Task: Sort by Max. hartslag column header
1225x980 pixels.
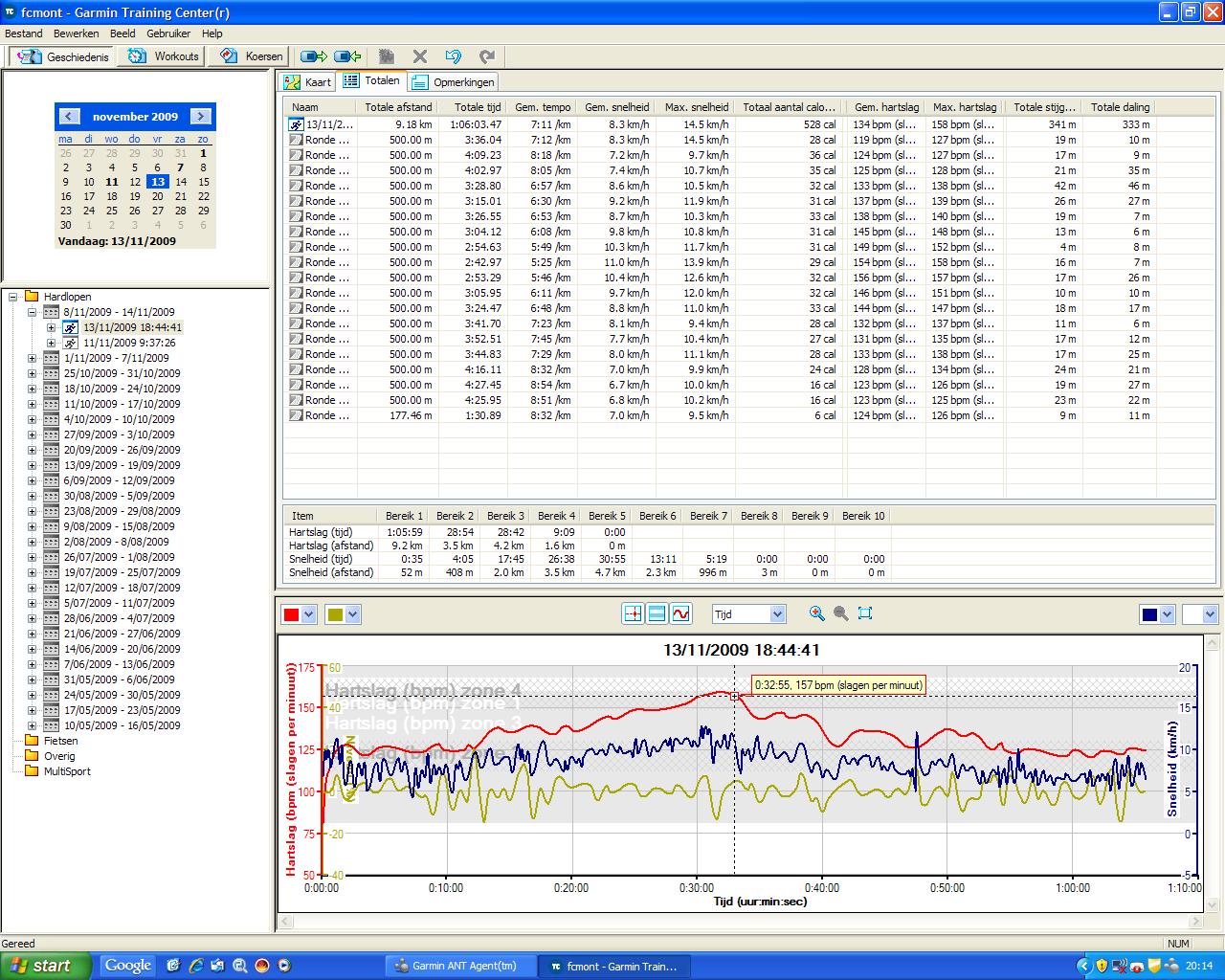Action: click(x=965, y=107)
